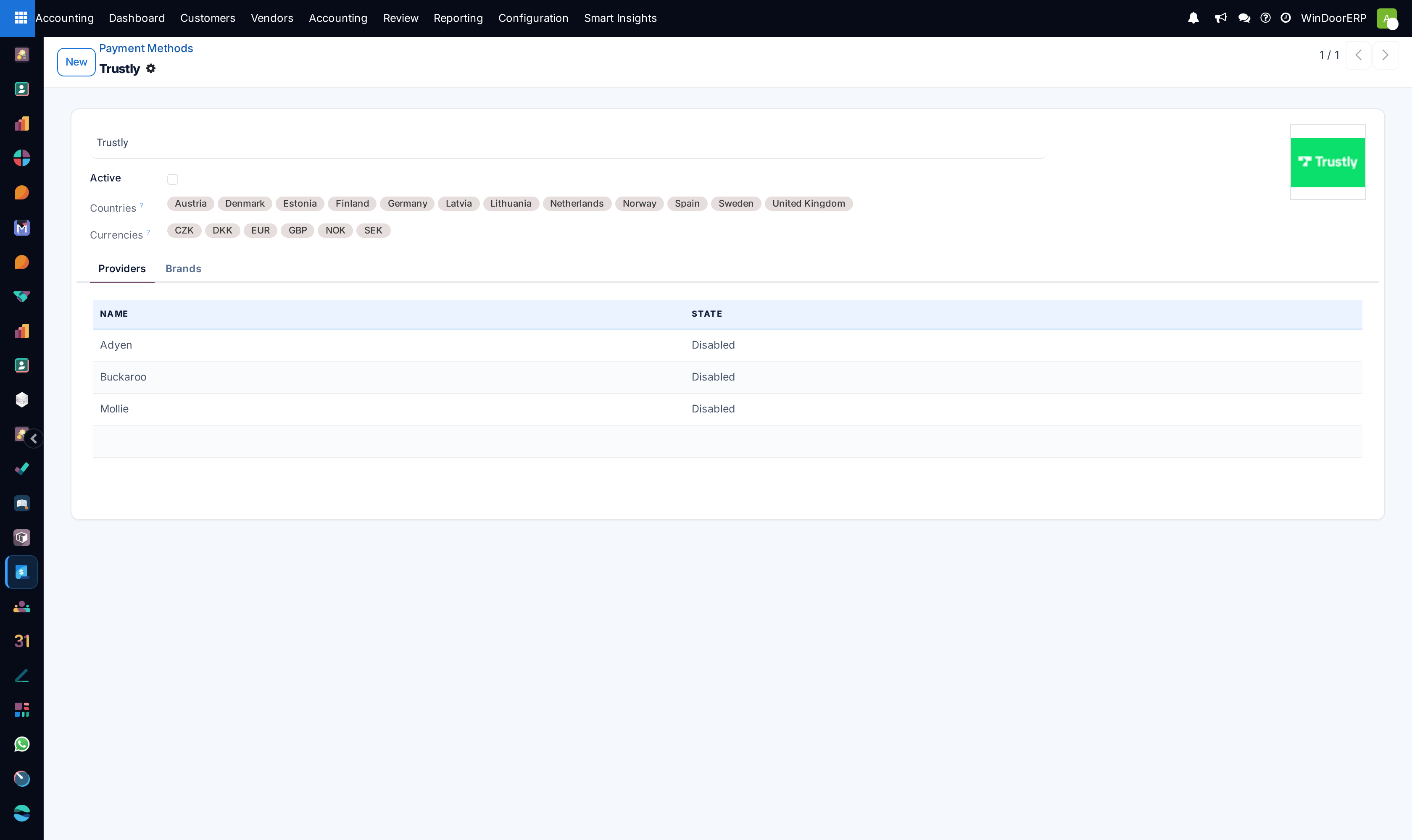Open the Reporting menu

coord(458,18)
